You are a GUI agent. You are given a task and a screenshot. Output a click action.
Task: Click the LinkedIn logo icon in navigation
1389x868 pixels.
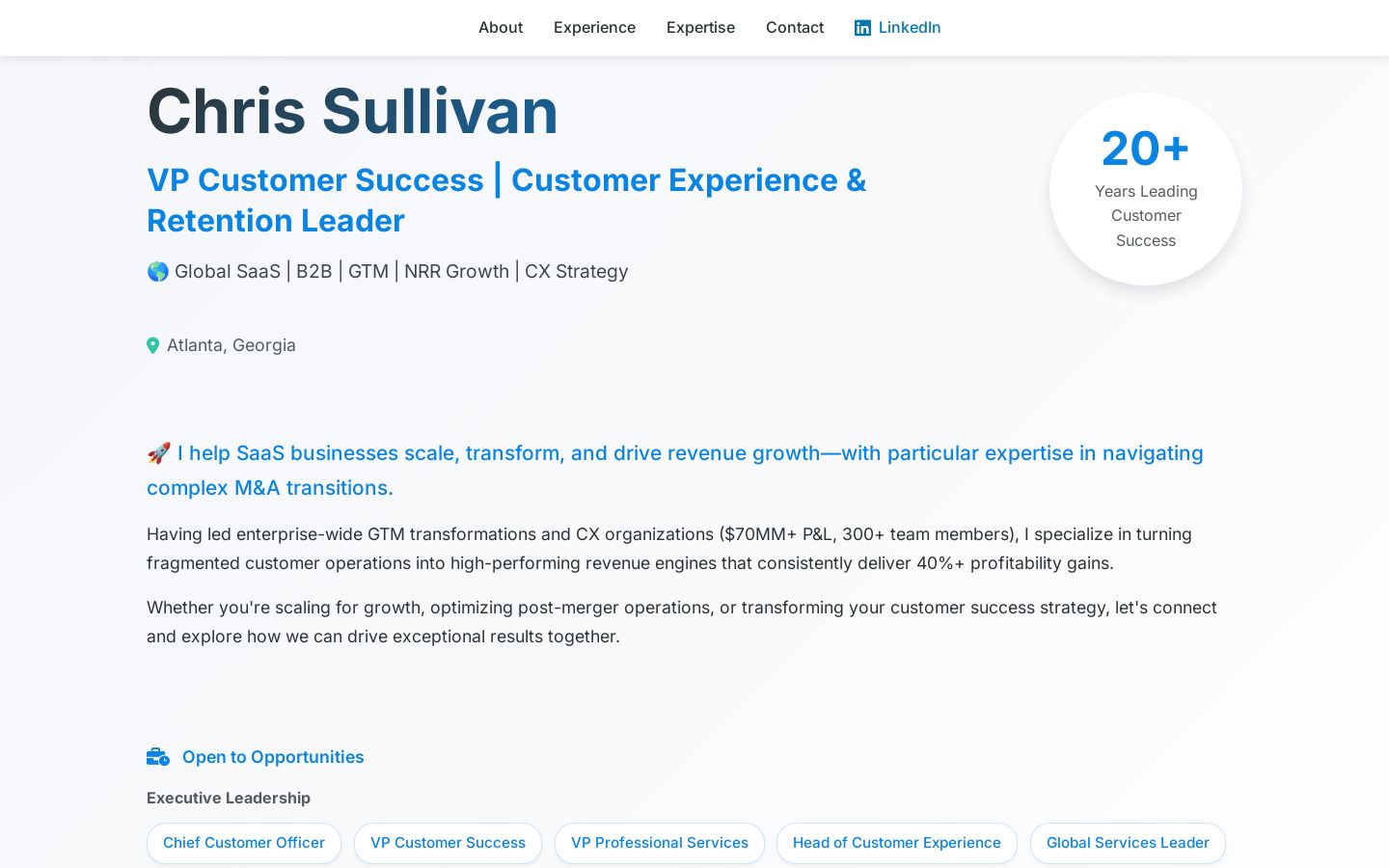pyautogui.click(x=862, y=28)
